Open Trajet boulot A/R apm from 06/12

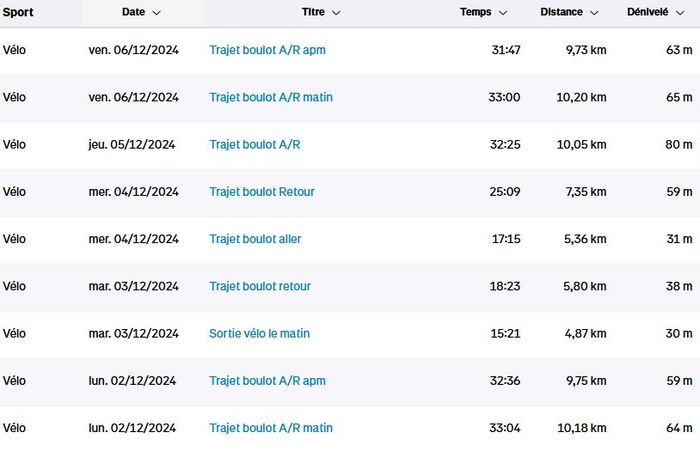(x=267, y=50)
